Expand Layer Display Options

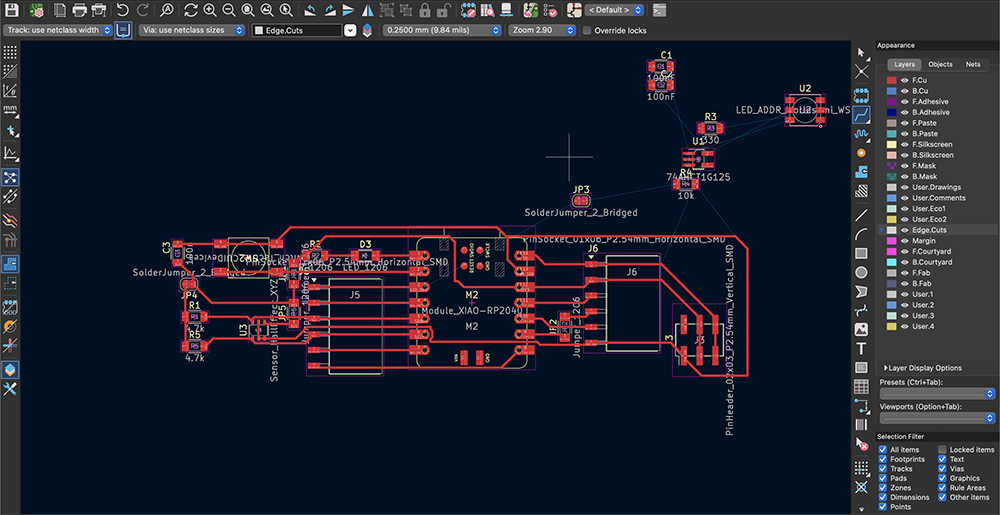(923, 368)
